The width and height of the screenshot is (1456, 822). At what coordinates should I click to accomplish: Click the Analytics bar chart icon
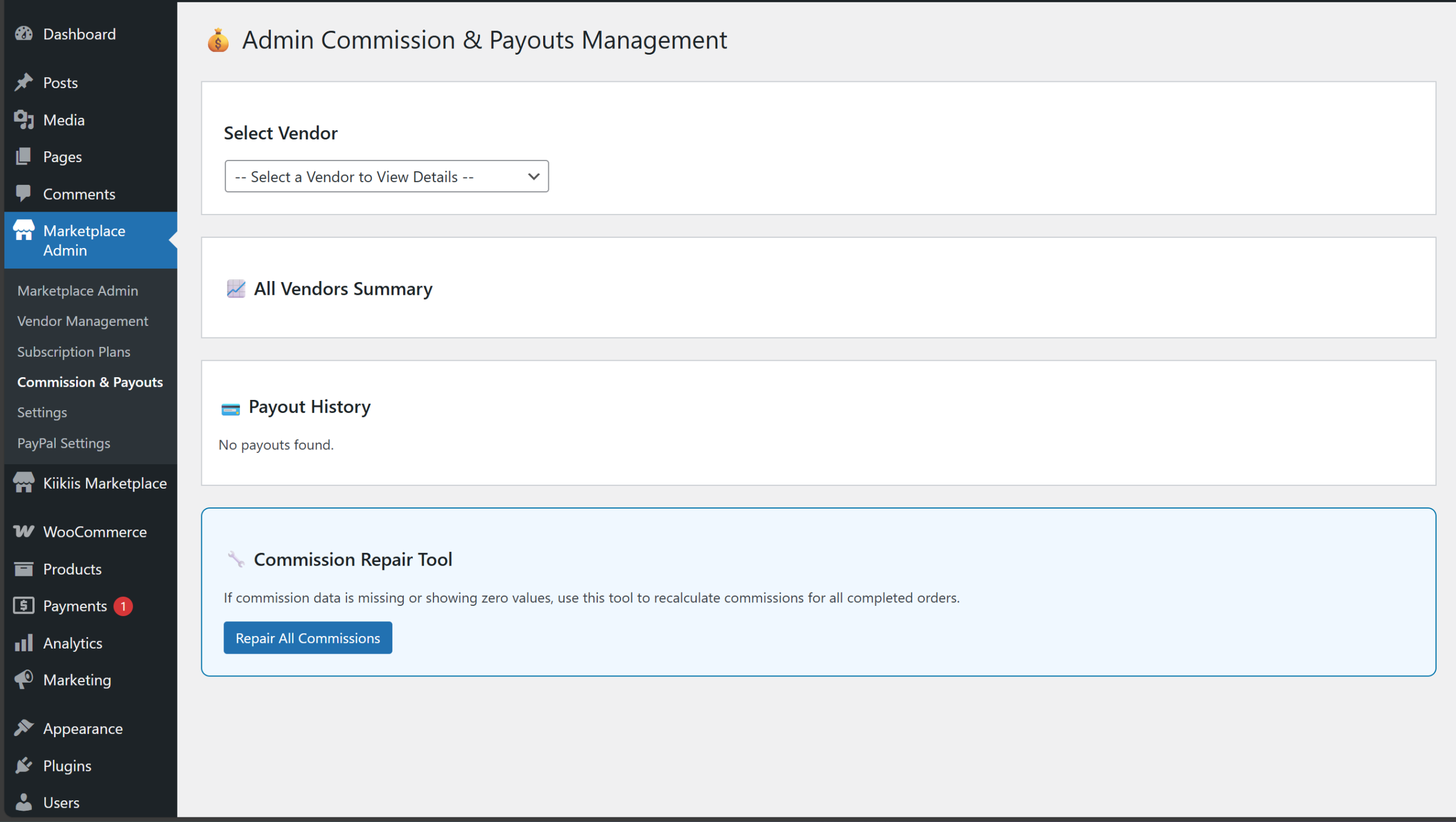[23, 643]
